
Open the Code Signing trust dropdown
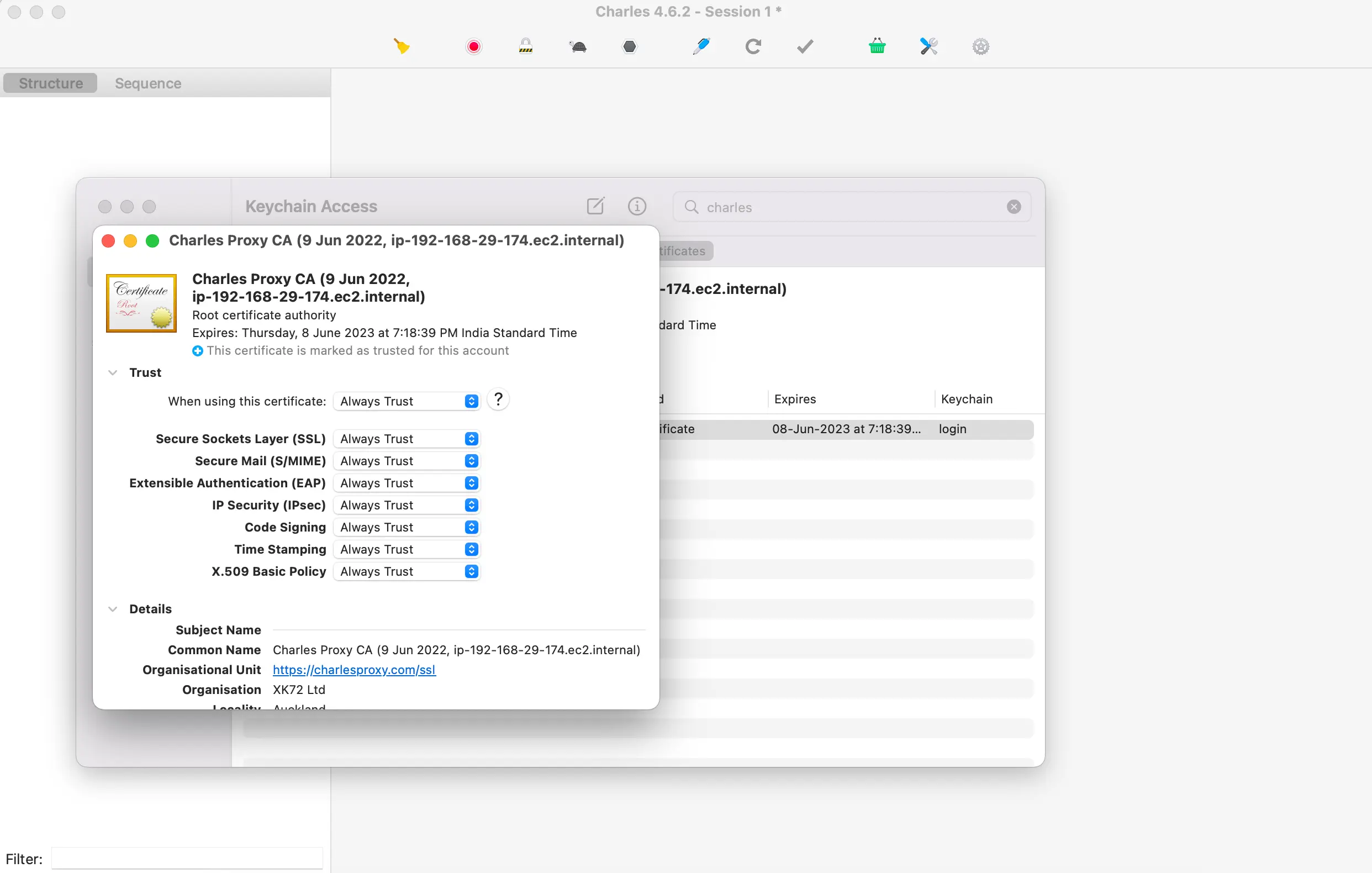click(x=407, y=527)
